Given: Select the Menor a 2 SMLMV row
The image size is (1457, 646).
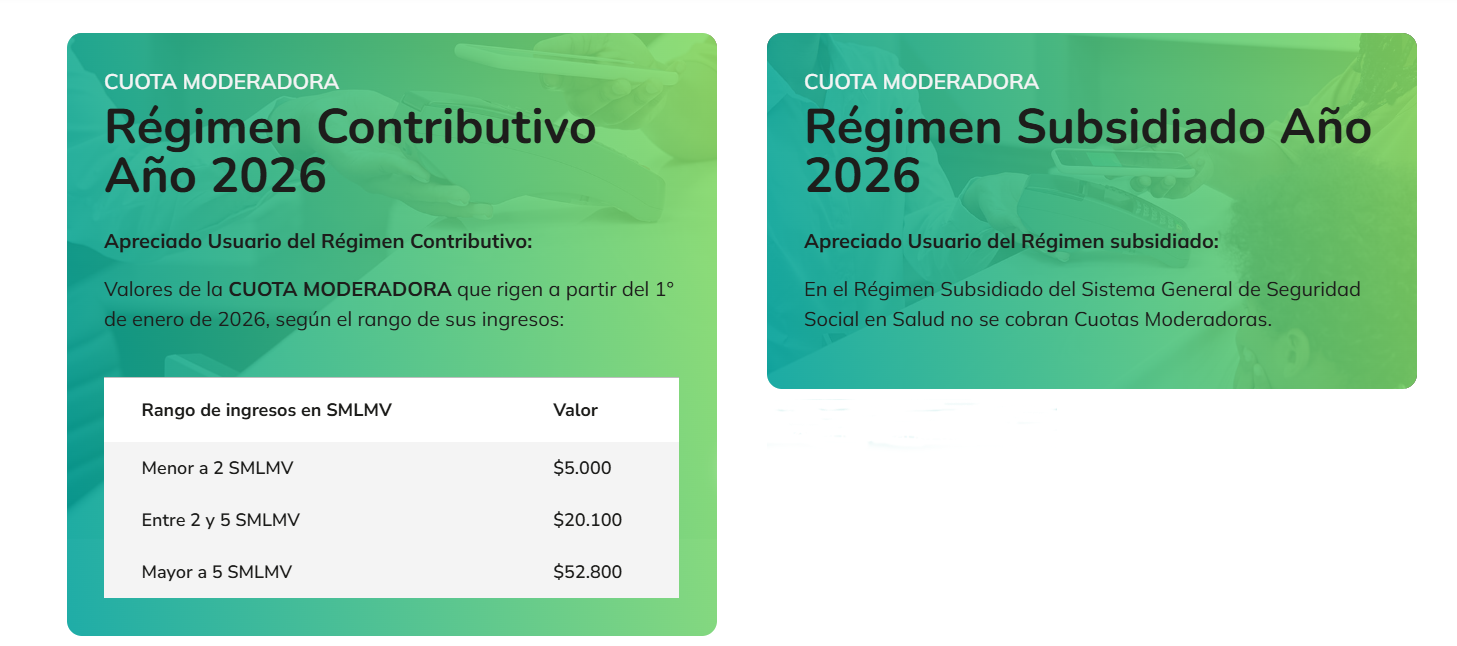Looking at the screenshot, I should 391,468.
